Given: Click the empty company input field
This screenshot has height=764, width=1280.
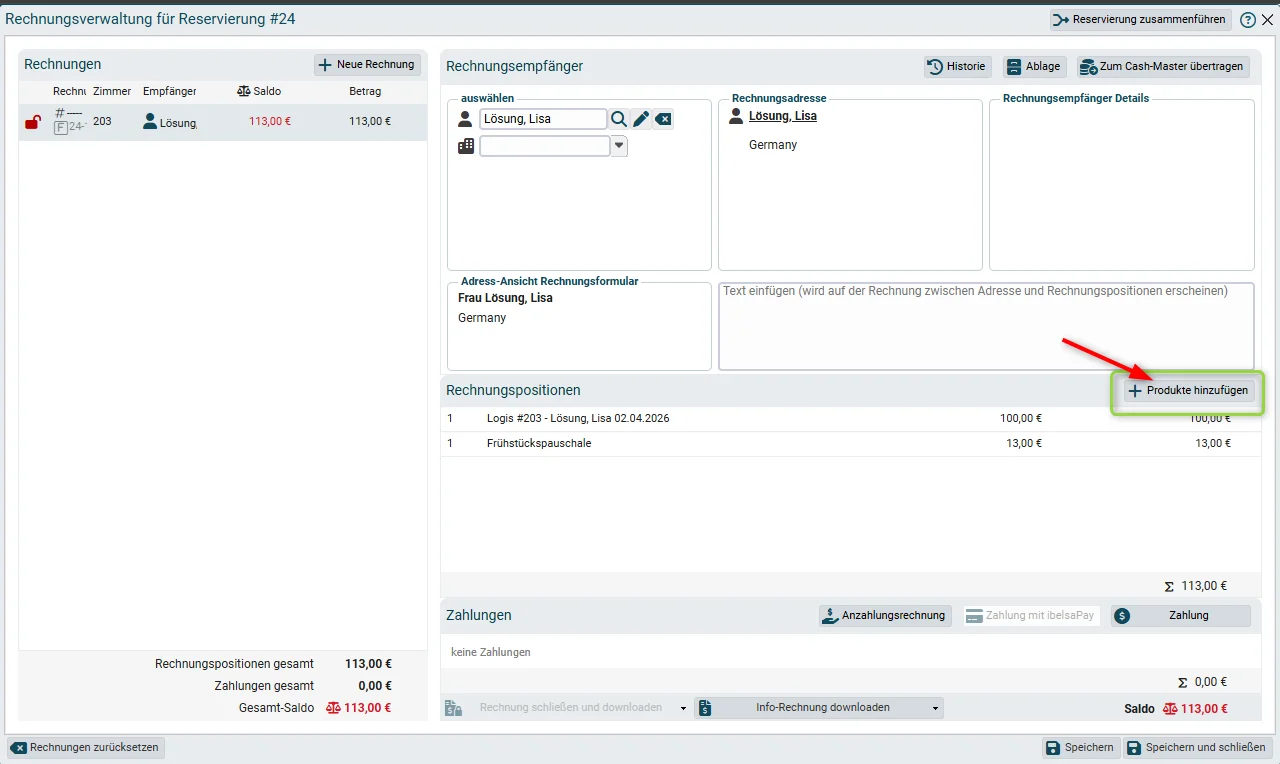Looking at the screenshot, I should (x=545, y=146).
